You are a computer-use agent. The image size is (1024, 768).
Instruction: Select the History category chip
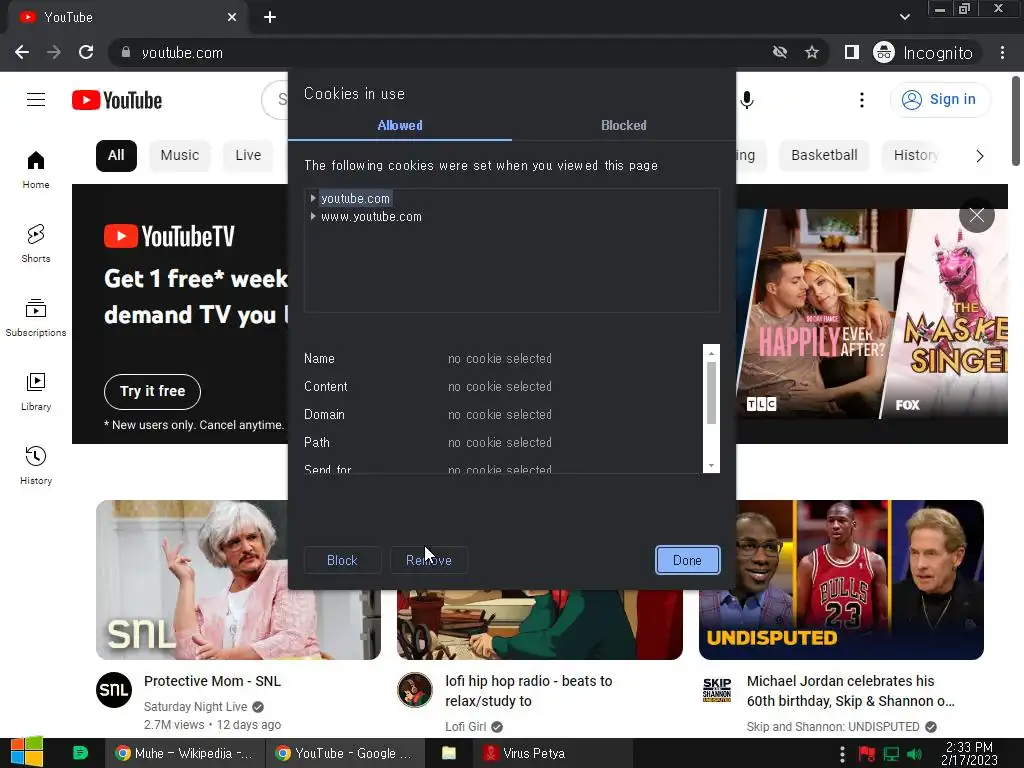[x=916, y=155]
